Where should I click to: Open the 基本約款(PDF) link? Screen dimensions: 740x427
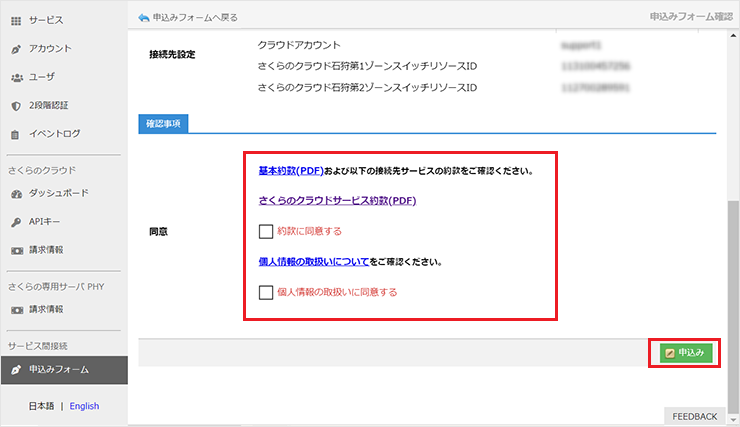coord(290,171)
